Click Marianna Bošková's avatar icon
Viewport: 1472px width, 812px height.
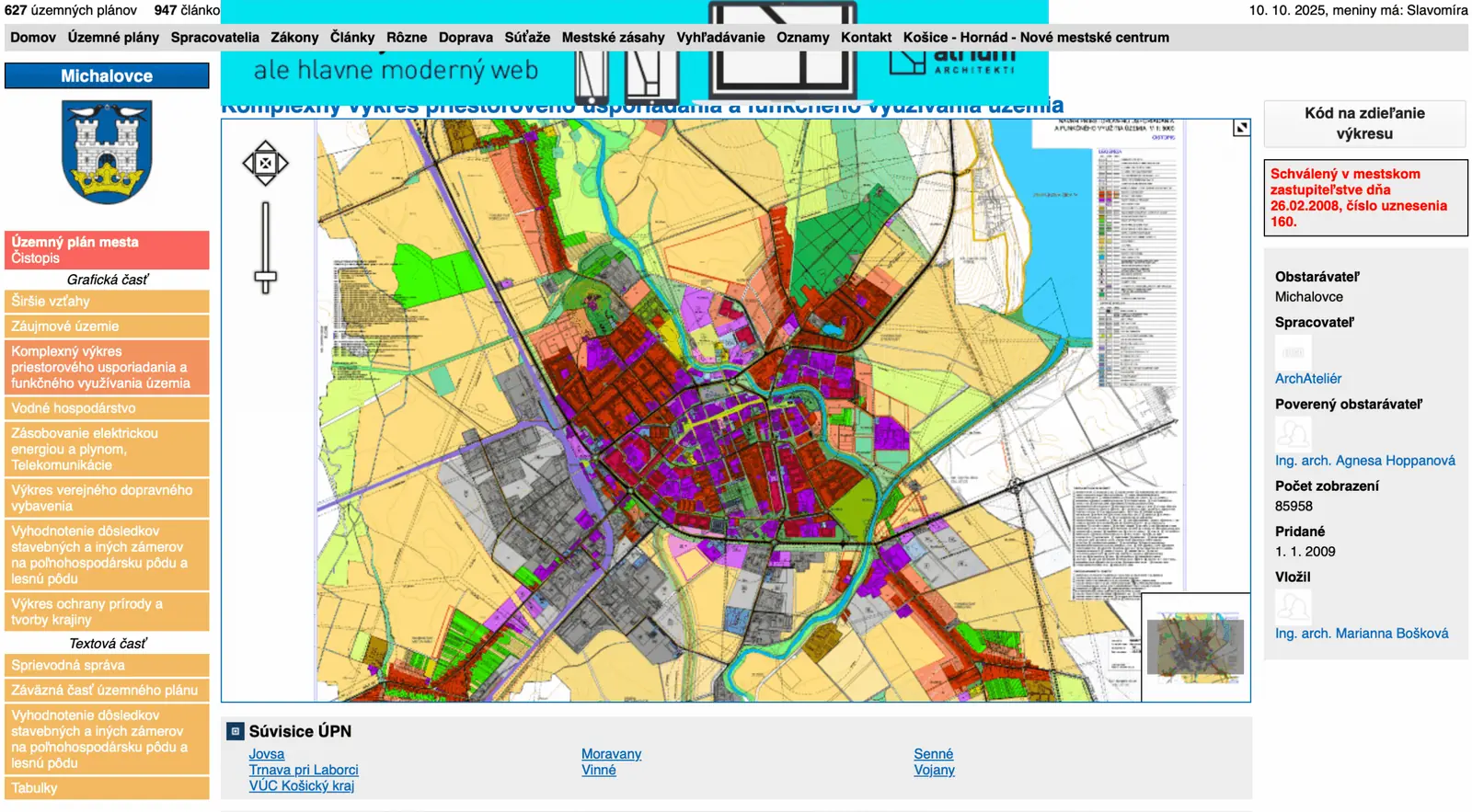tap(1294, 606)
